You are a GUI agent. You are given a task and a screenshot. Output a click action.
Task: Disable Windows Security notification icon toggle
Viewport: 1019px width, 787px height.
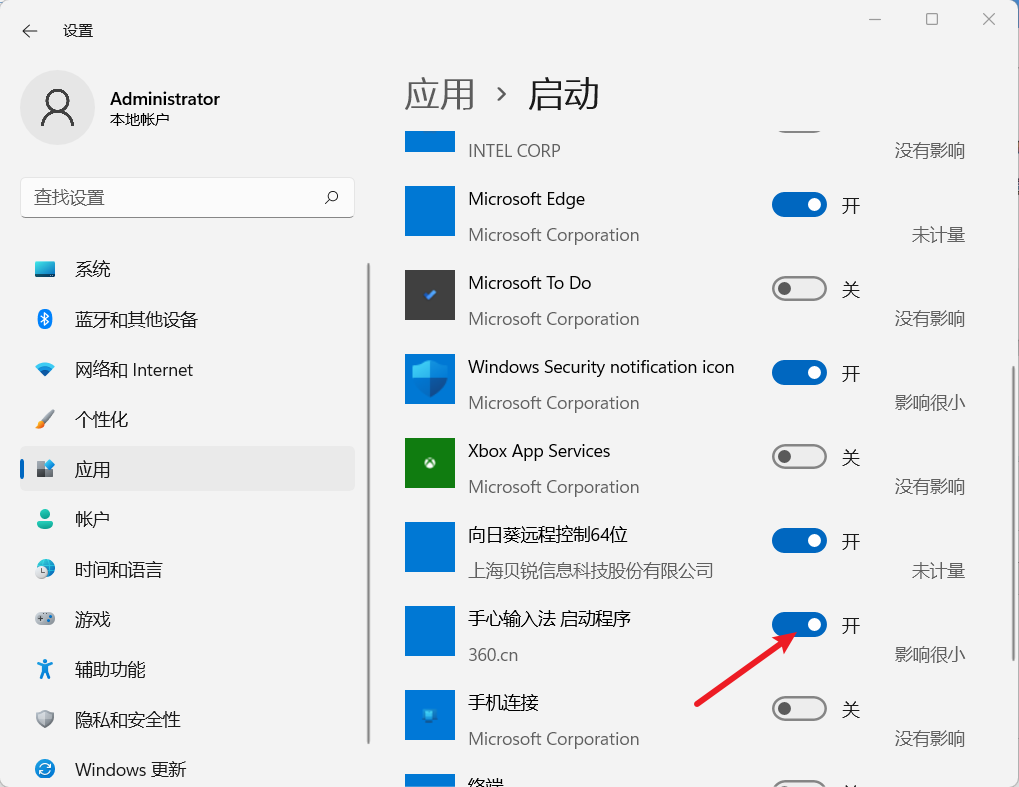[799, 372]
